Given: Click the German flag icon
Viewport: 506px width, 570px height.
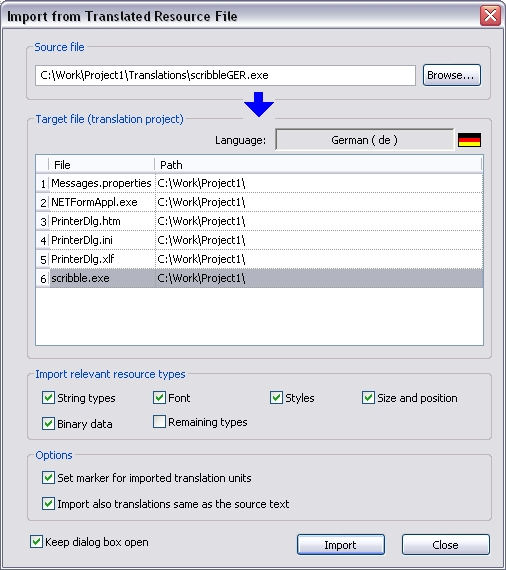Looking at the screenshot, I should (469, 140).
